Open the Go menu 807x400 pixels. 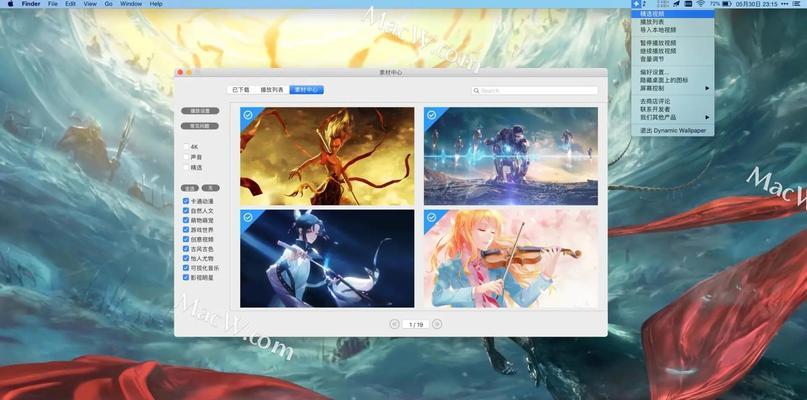pyautogui.click(x=109, y=4)
